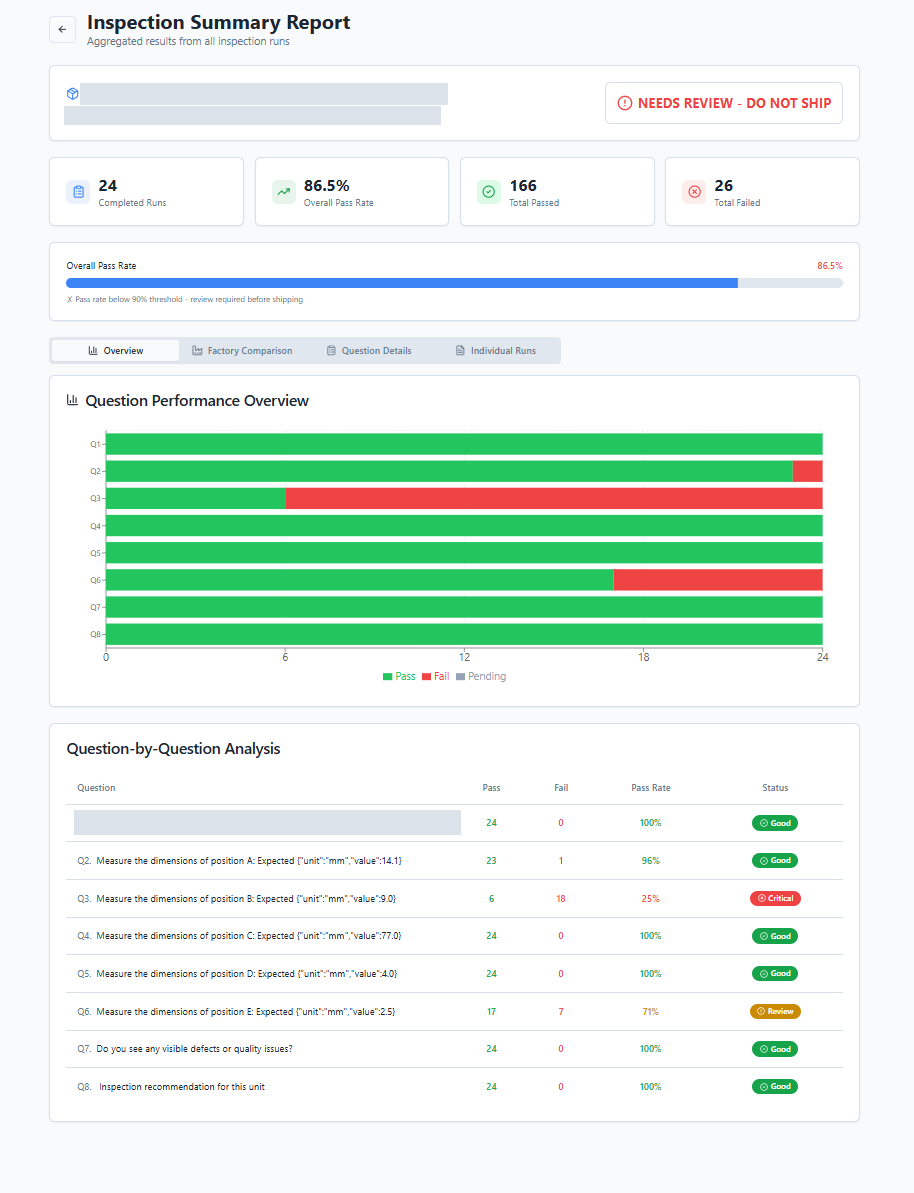
Task: Click the red fail segment of Q6 bar
Action: tap(718, 580)
